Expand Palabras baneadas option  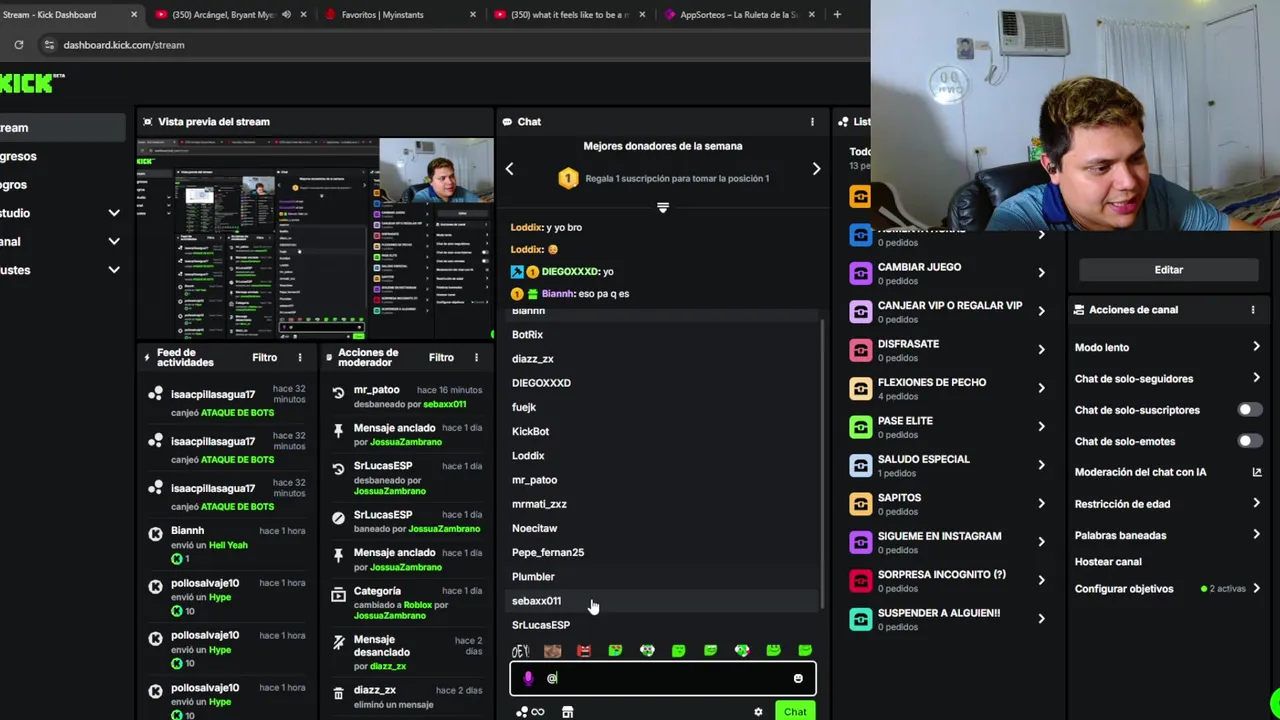click(x=1257, y=535)
